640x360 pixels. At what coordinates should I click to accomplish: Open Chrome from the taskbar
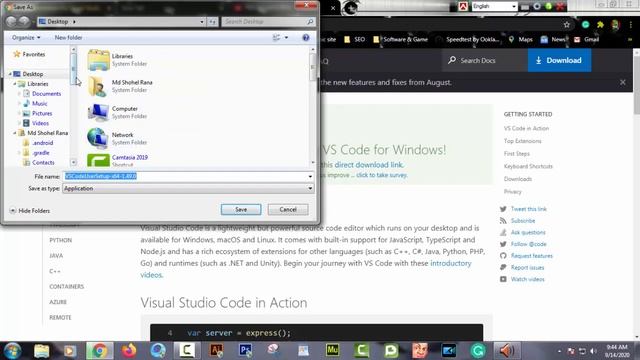tap(99, 351)
